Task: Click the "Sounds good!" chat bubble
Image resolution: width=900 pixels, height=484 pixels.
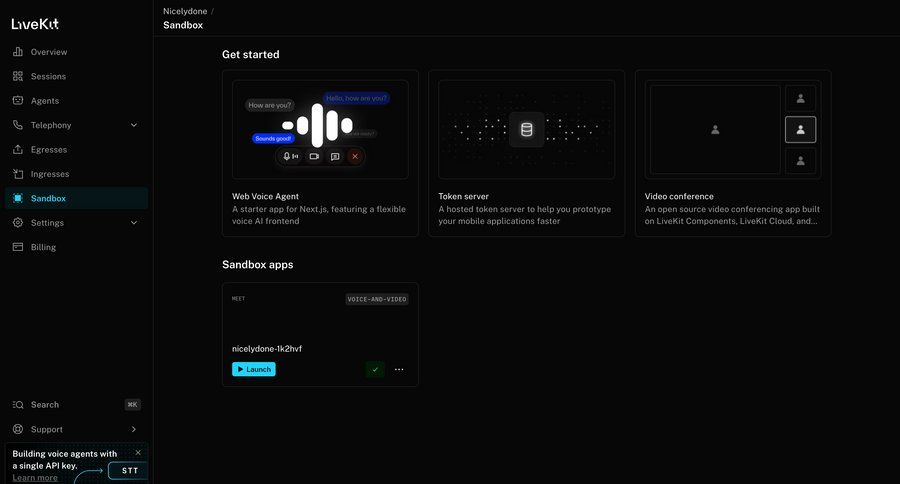Action: (273, 138)
